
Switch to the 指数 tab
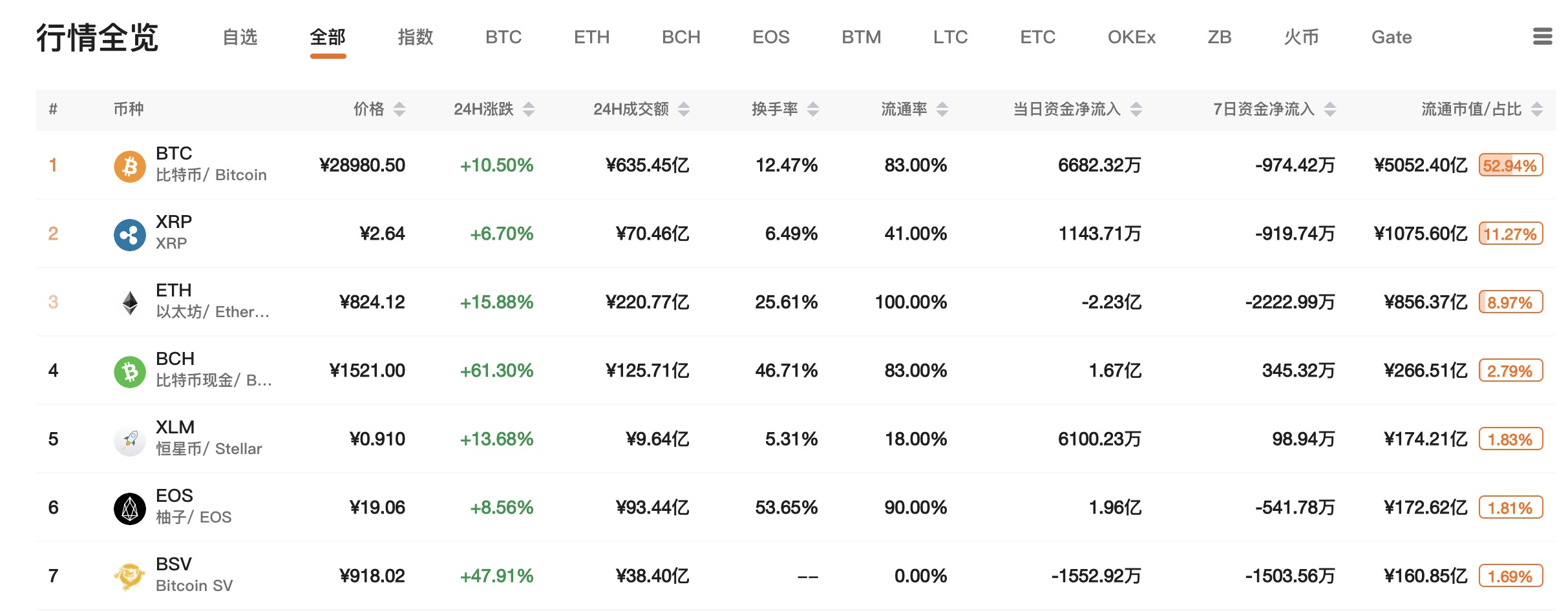[x=415, y=37]
